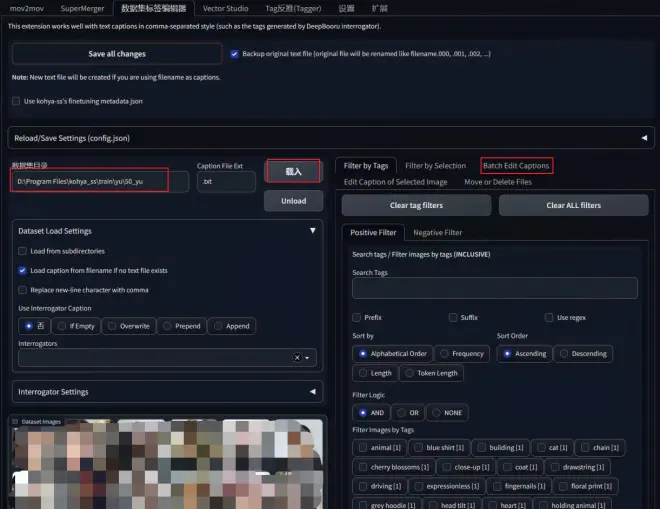Filter images by close-up tag
660x509 pixels.
click(466, 467)
